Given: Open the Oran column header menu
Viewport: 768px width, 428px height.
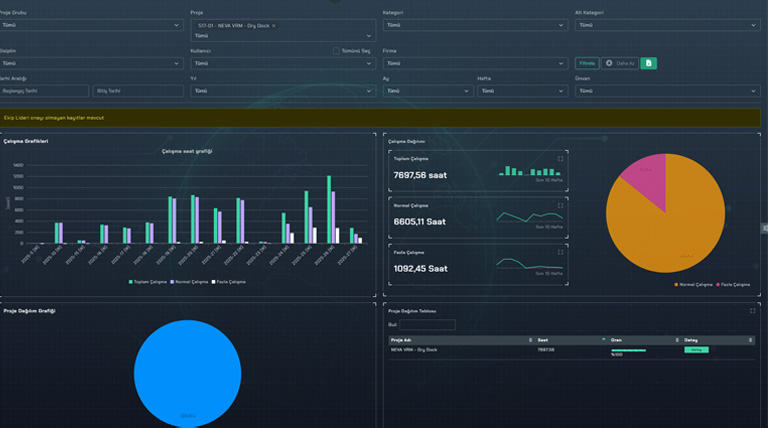Looking at the screenshot, I should click(x=678, y=340).
